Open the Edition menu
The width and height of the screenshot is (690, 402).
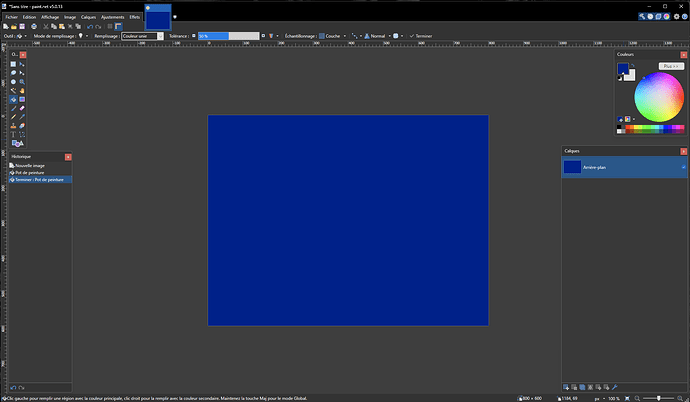tap(29, 17)
